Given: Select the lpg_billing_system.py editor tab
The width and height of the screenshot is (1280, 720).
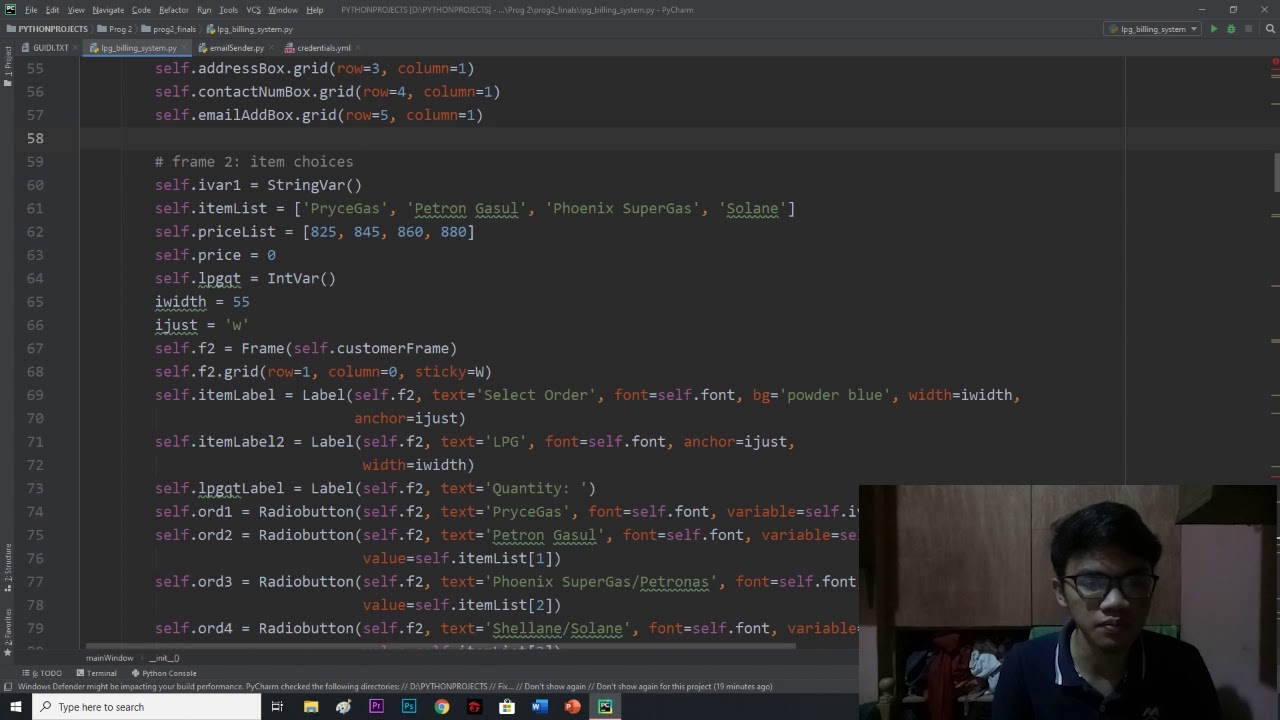Looking at the screenshot, I should coord(138,48).
